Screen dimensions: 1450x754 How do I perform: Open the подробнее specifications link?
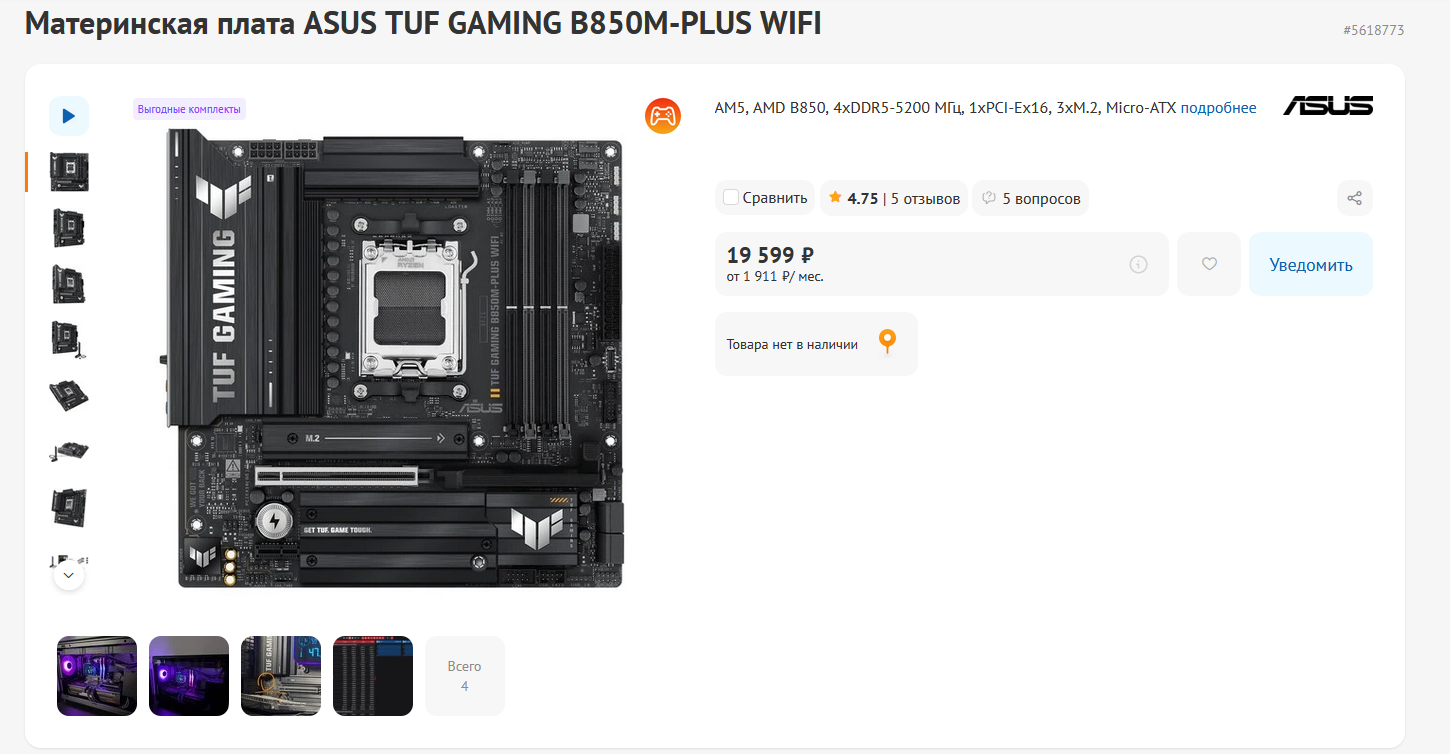tap(1218, 107)
